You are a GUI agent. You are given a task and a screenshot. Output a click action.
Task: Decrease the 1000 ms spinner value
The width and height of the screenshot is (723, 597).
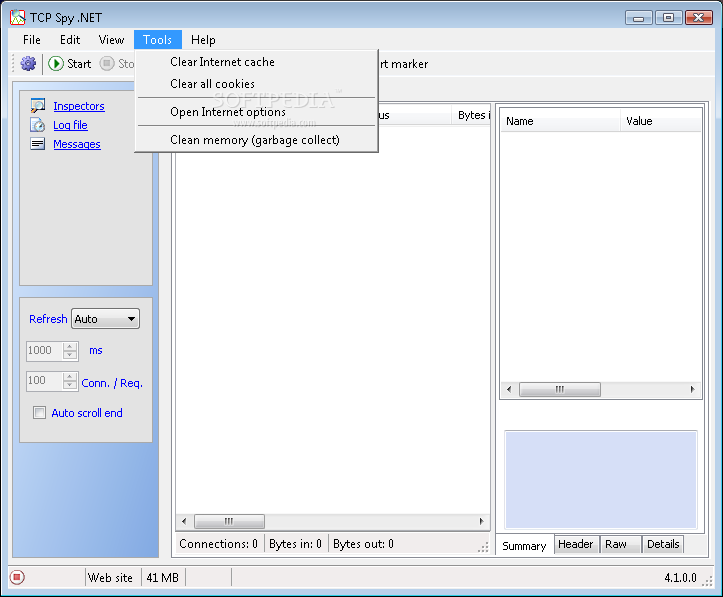coord(70,355)
